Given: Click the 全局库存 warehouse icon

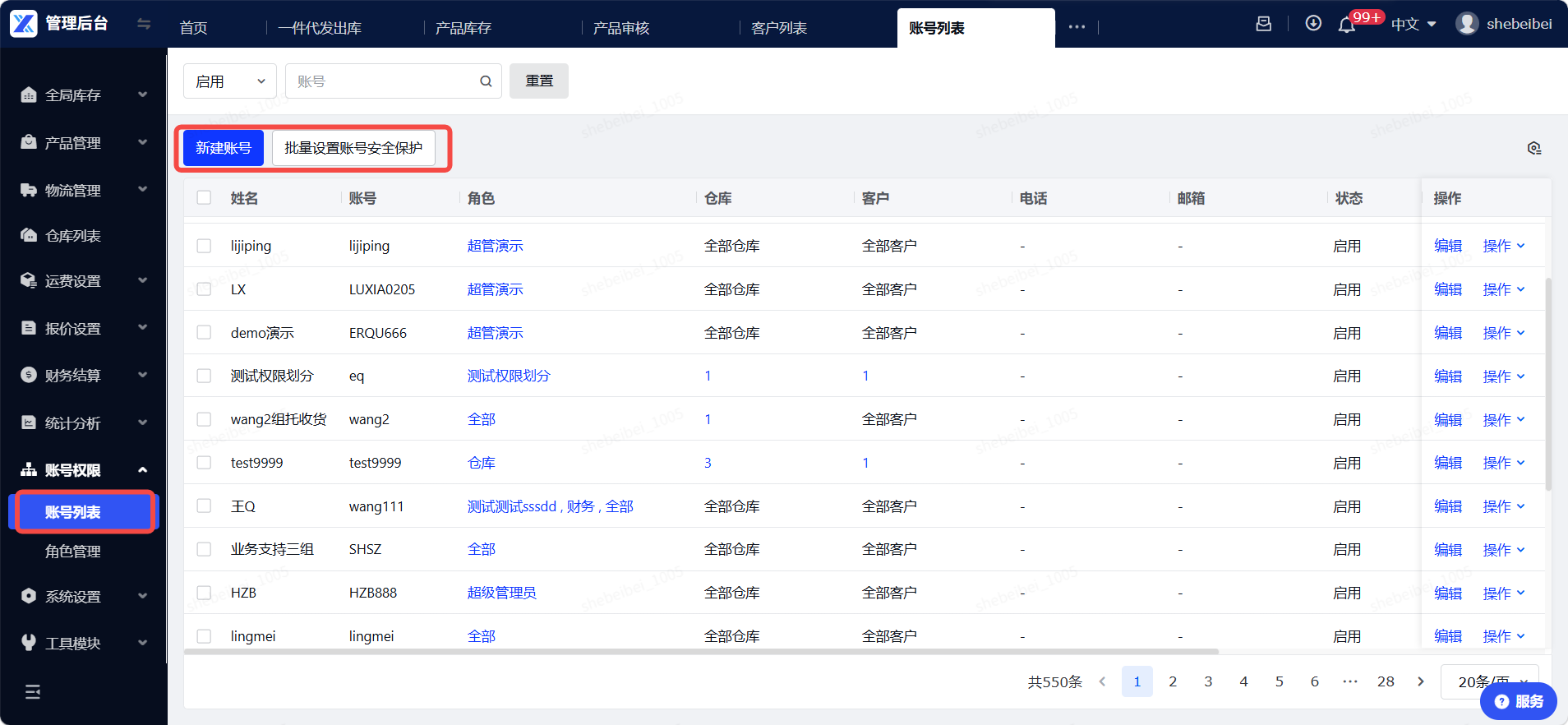Looking at the screenshot, I should [29, 95].
